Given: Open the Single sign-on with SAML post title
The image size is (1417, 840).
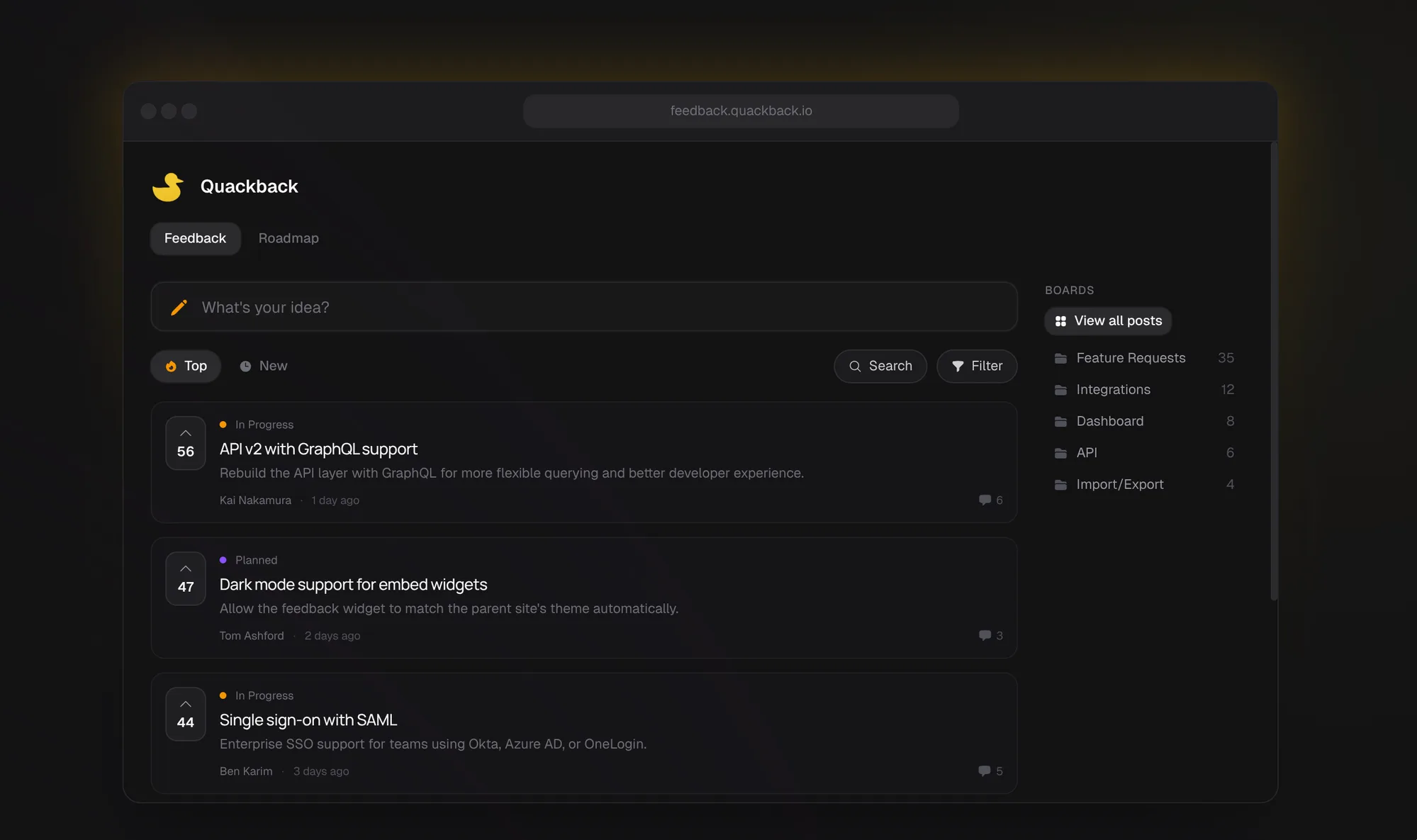Looking at the screenshot, I should (308, 719).
